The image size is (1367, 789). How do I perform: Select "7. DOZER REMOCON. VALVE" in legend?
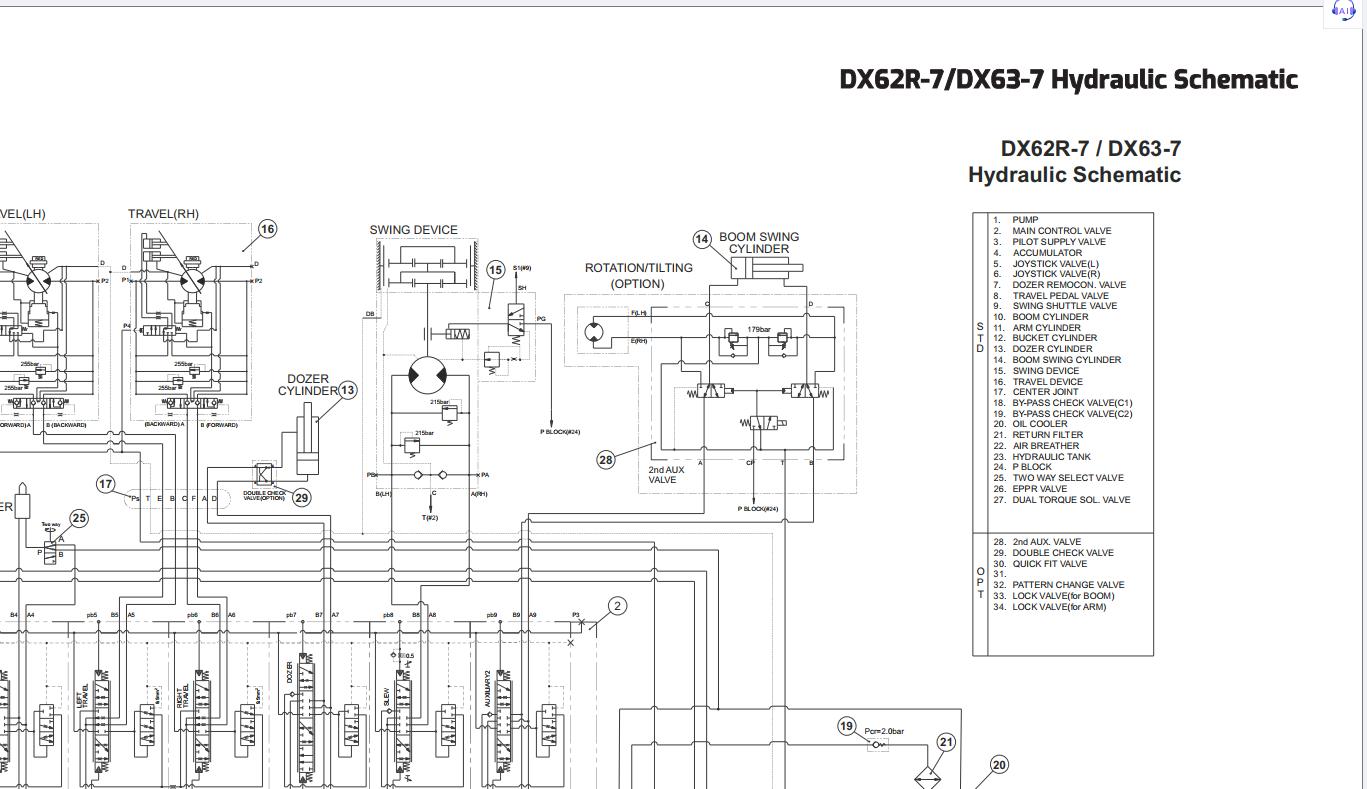click(x=1058, y=285)
